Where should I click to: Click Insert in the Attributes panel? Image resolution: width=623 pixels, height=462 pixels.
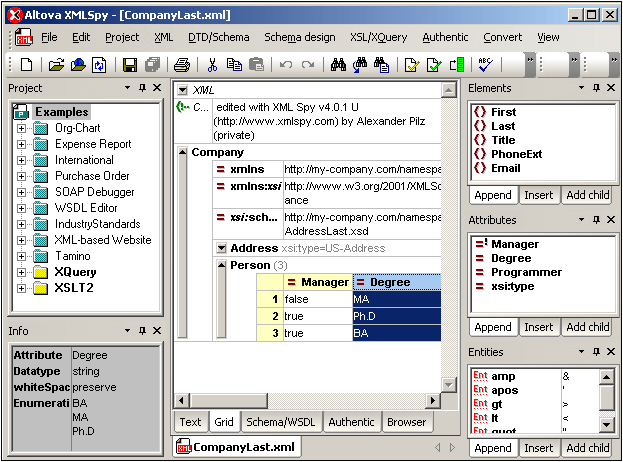[x=539, y=327]
